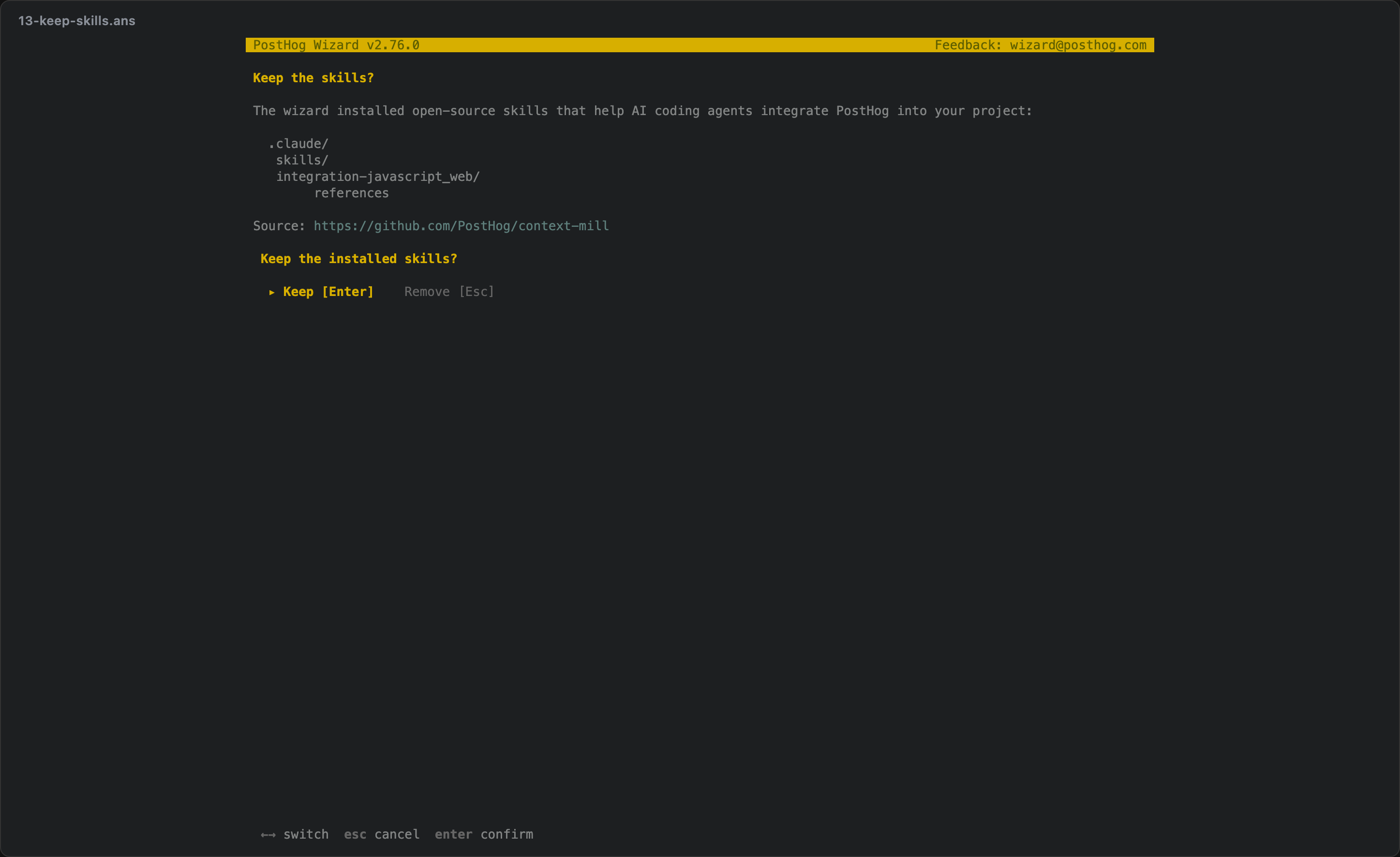The height and width of the screenshot is (857, 1400).
Task: Click the 'Source:' label
Action: click(280, 226)
